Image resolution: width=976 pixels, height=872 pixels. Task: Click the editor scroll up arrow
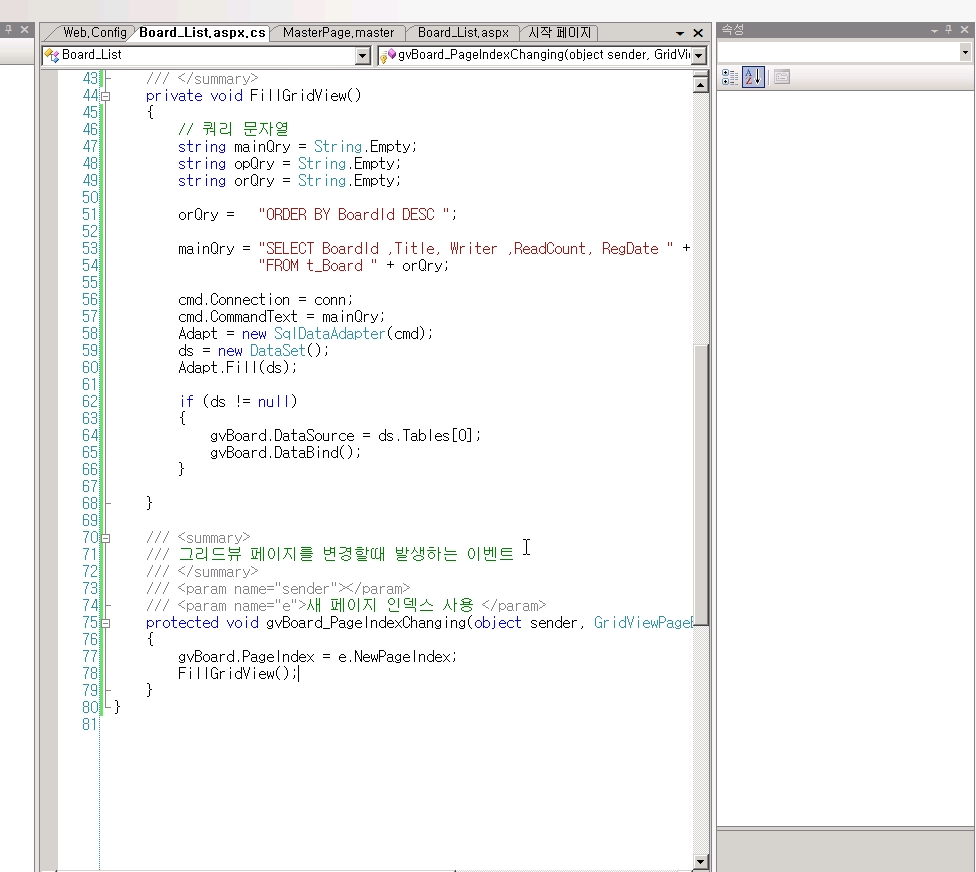tap(700, 84)
